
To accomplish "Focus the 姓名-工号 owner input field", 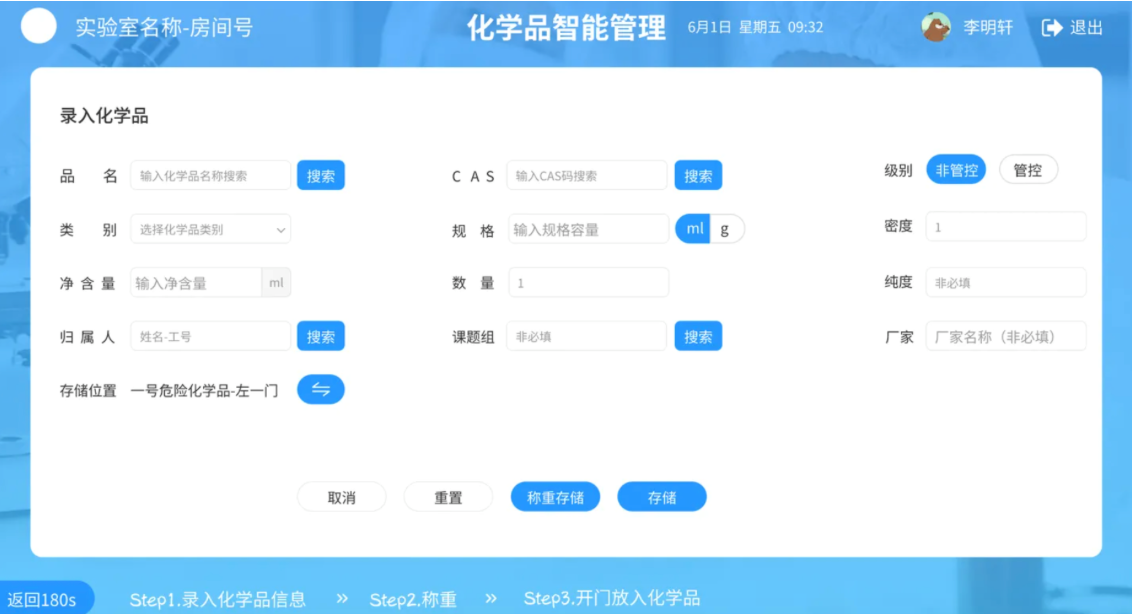I will tap(211, 337).
